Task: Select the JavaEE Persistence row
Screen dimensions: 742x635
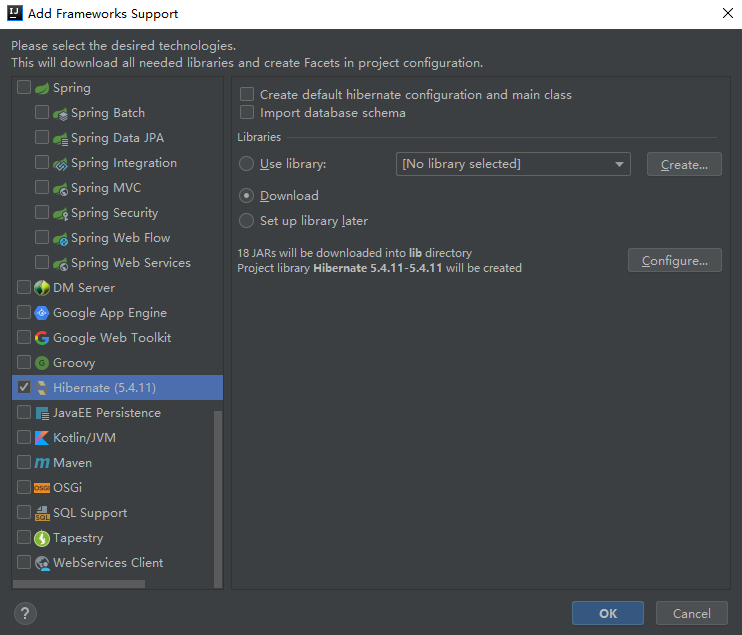Action: [x=117, y=413]
